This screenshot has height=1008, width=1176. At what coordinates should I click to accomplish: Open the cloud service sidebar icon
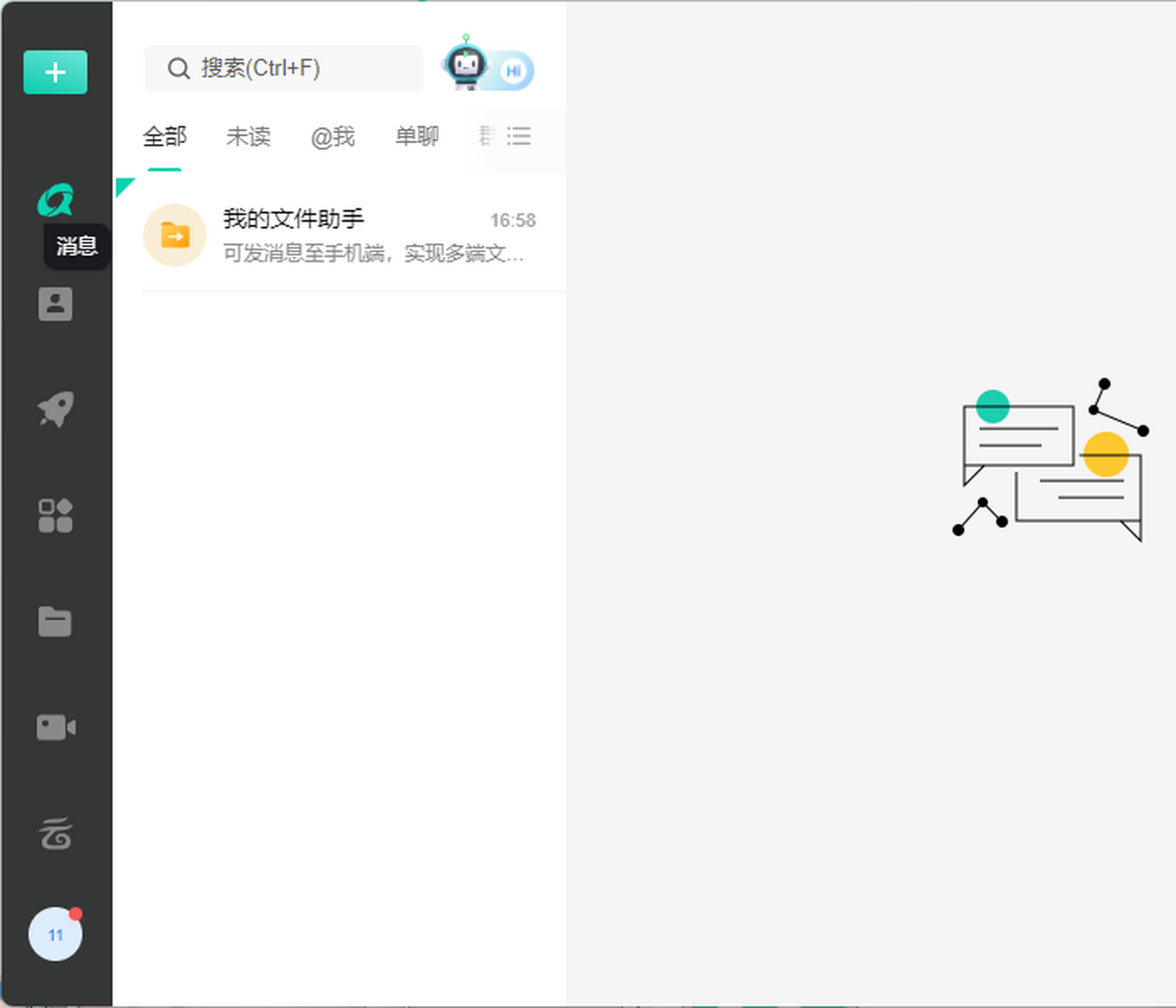(56, 834)
